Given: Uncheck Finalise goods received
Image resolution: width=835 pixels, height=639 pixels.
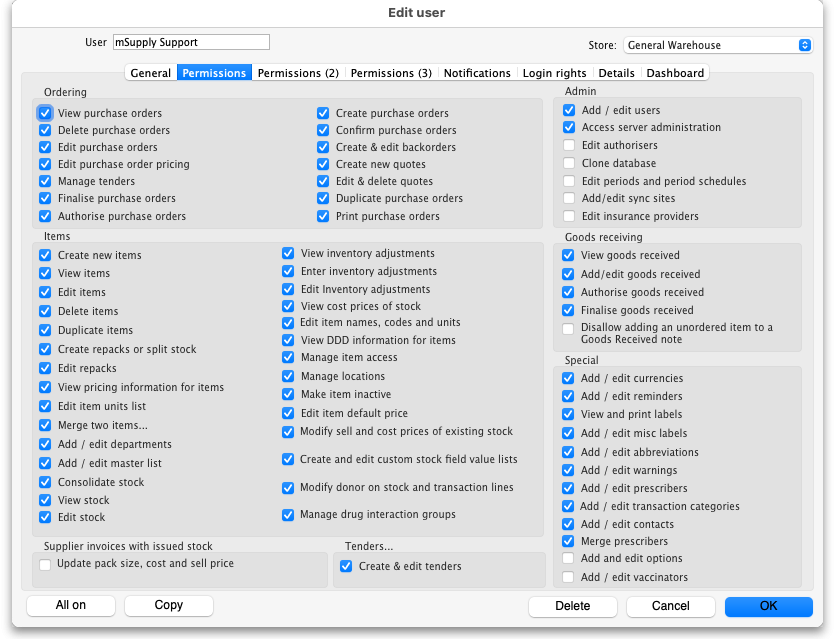Looking at the screenshot, I should pos(569,310).
